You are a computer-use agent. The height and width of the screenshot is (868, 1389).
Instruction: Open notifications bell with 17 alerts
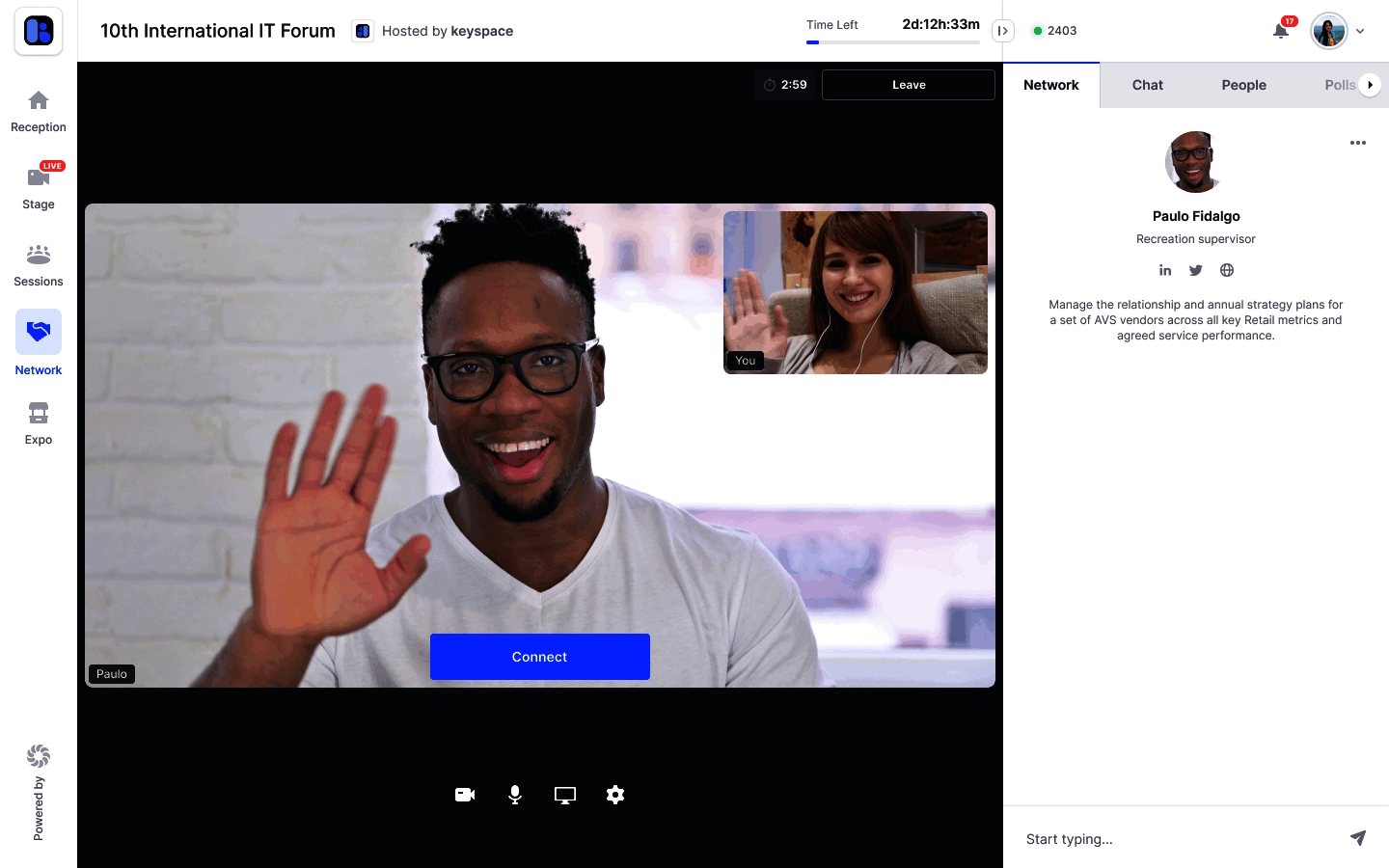[1281, 30]
